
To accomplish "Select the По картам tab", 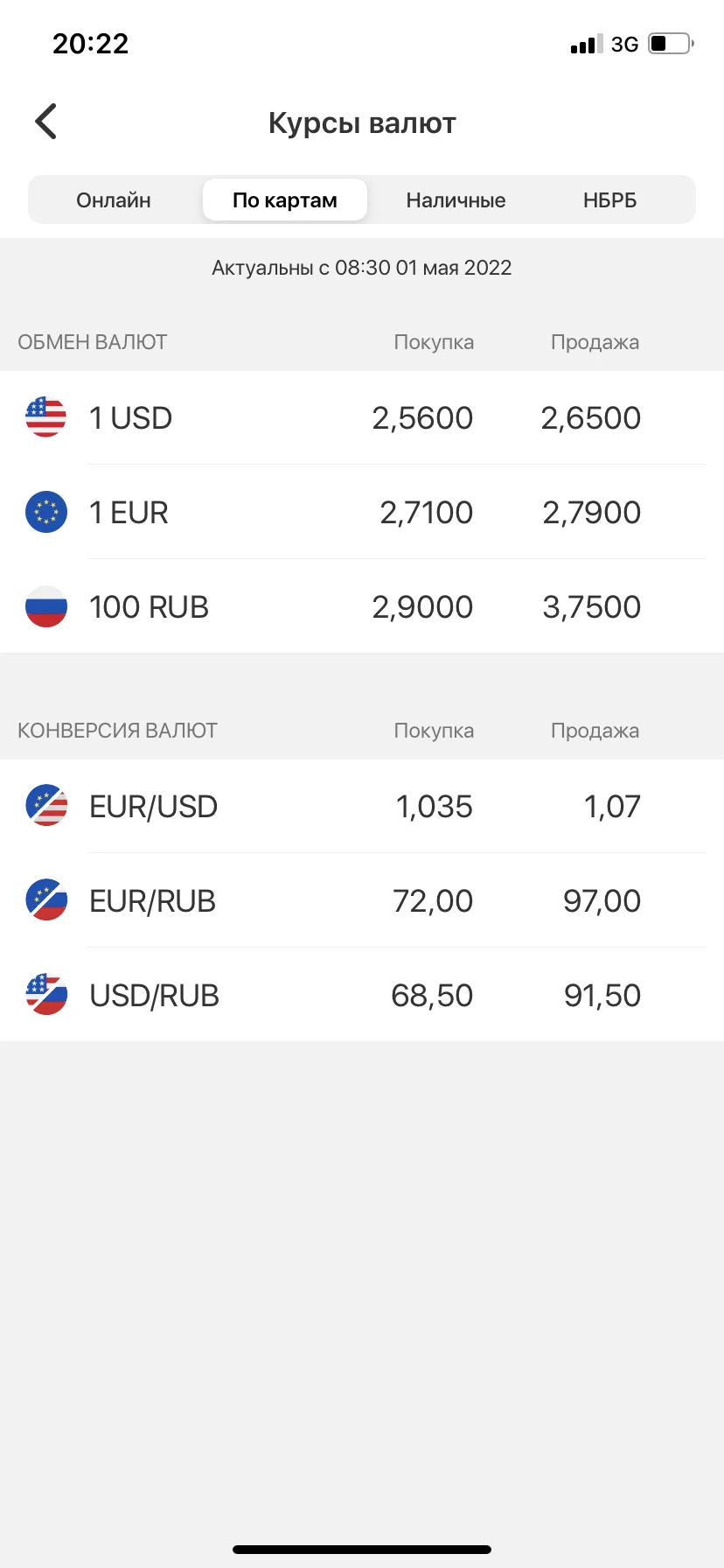I will pyautogui.click(x=285, y=200).
